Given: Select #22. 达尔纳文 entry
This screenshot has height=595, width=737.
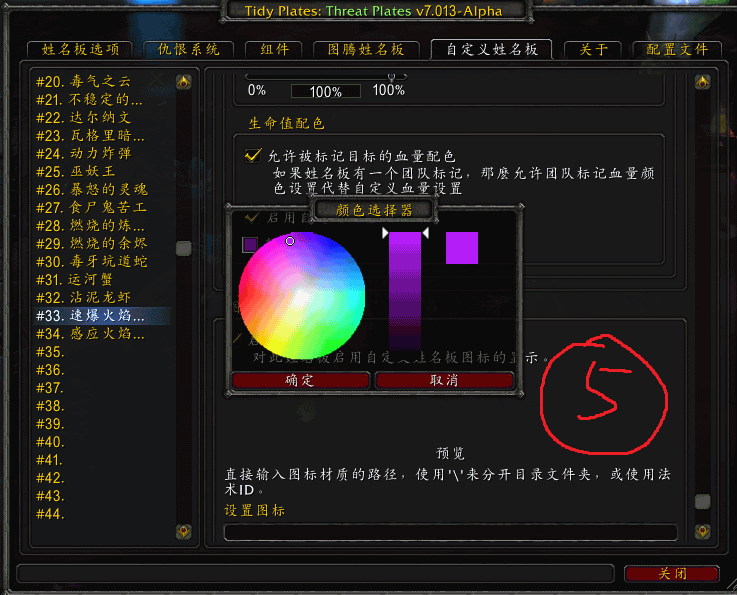Looking at the screenshot, I should pos(101,117).
